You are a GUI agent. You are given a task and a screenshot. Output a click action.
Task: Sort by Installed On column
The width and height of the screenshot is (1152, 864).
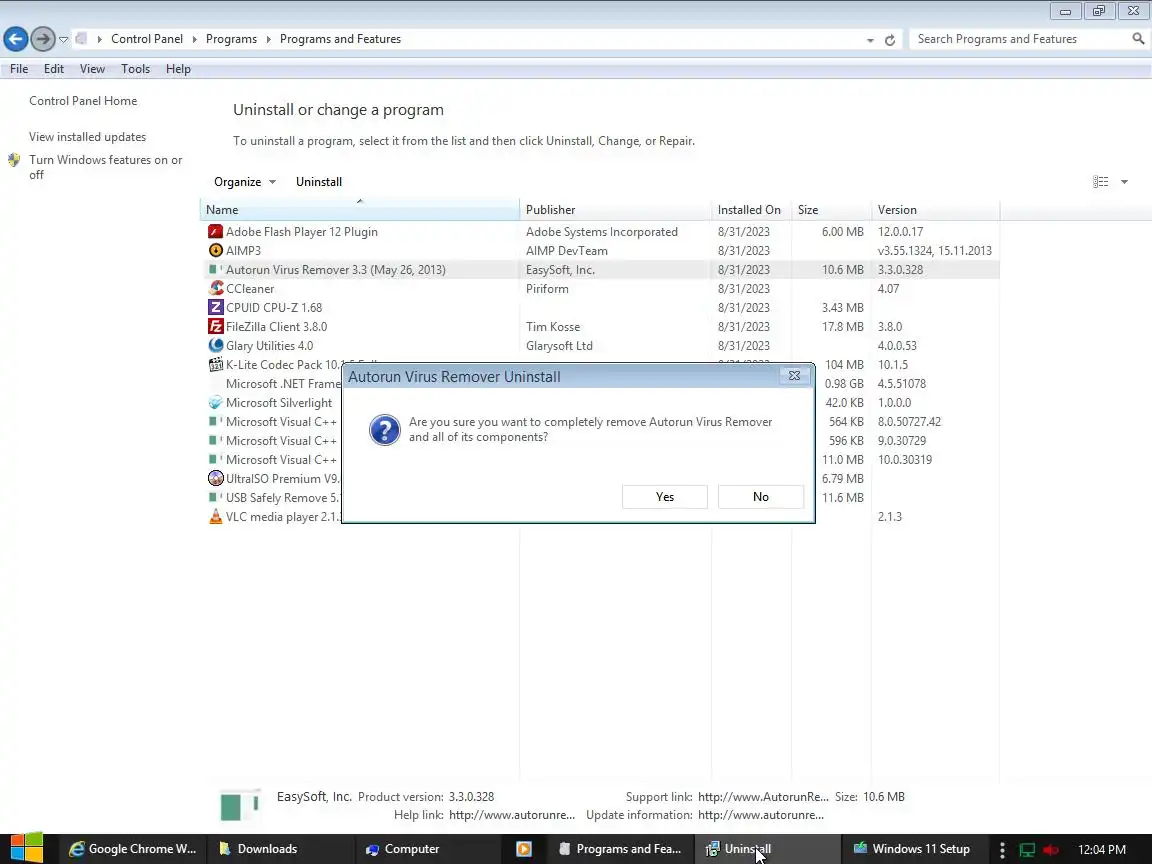pos(751,209)
